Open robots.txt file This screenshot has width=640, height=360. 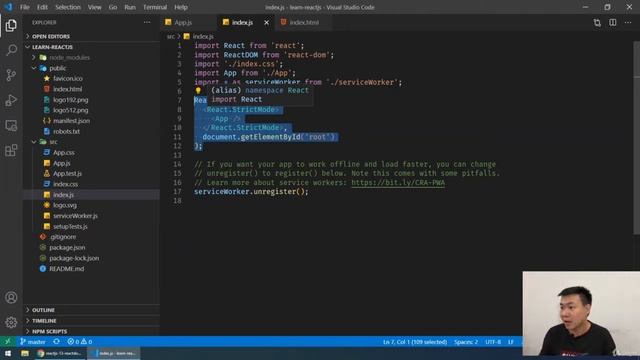coord(67,131)
